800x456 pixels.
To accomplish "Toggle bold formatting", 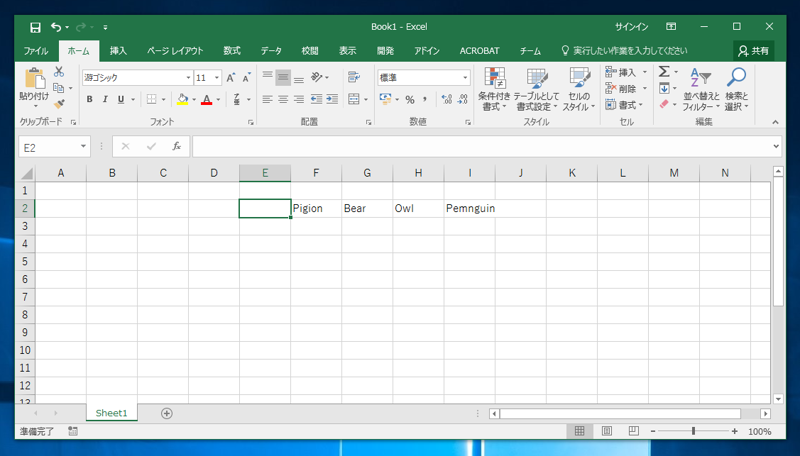I will tap(89, 99).
